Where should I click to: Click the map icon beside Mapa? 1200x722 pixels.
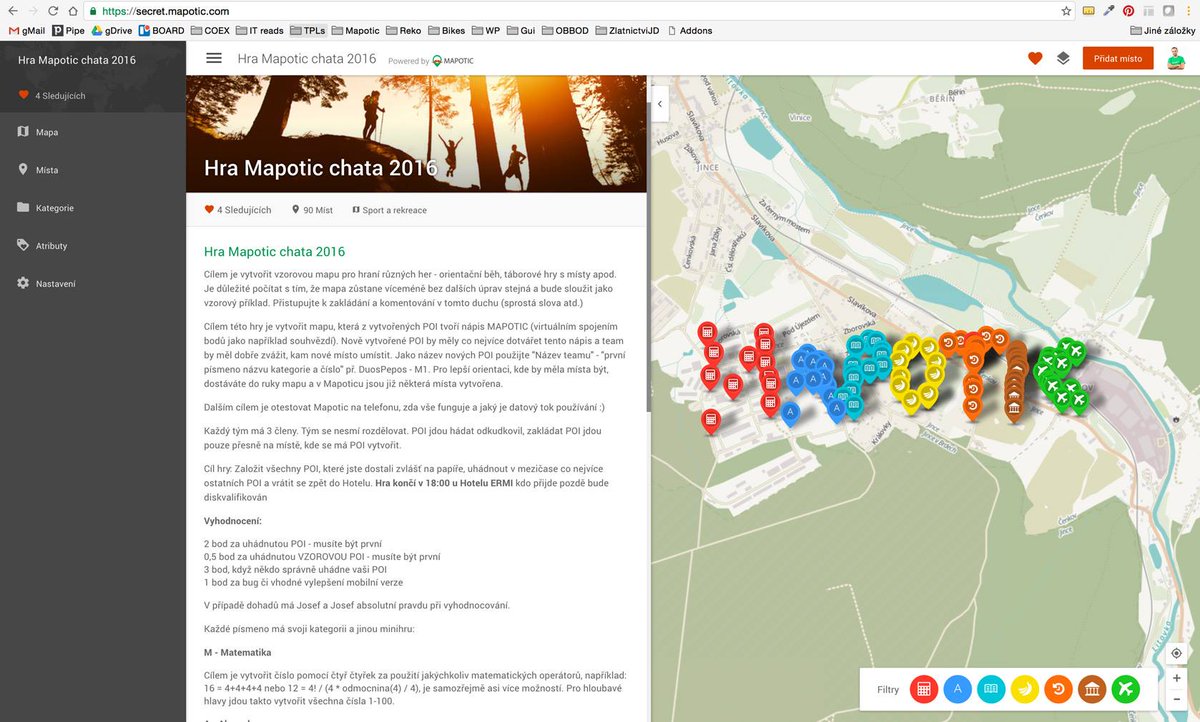tap(23, 132)
